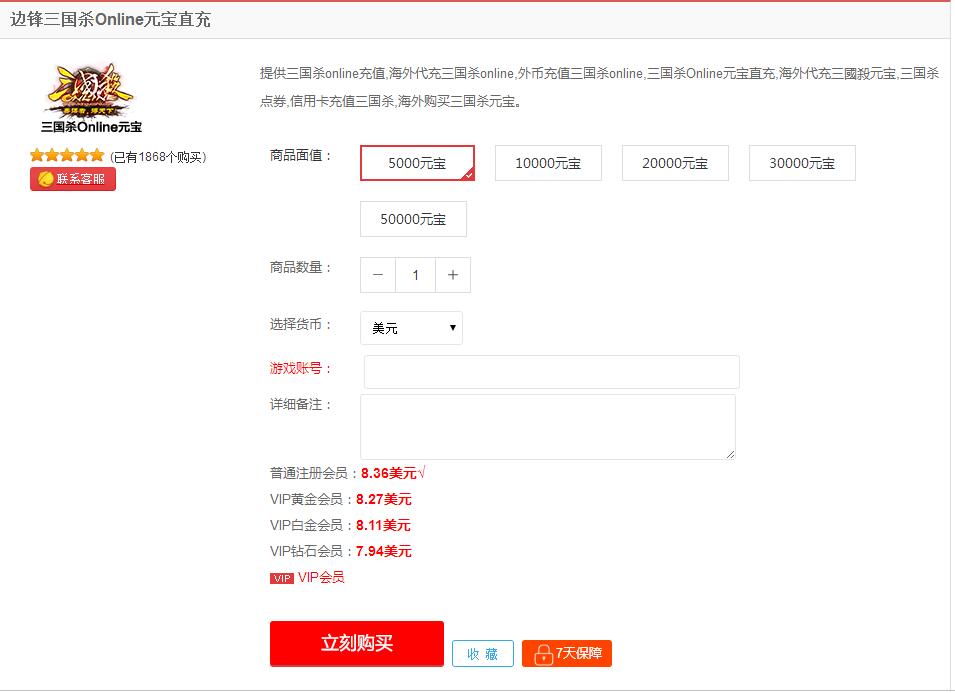The height and width of the screenshot is (693, 955).
Task: Click the VIP白金会员 8.11美元 price
Action: pos(383,525)
